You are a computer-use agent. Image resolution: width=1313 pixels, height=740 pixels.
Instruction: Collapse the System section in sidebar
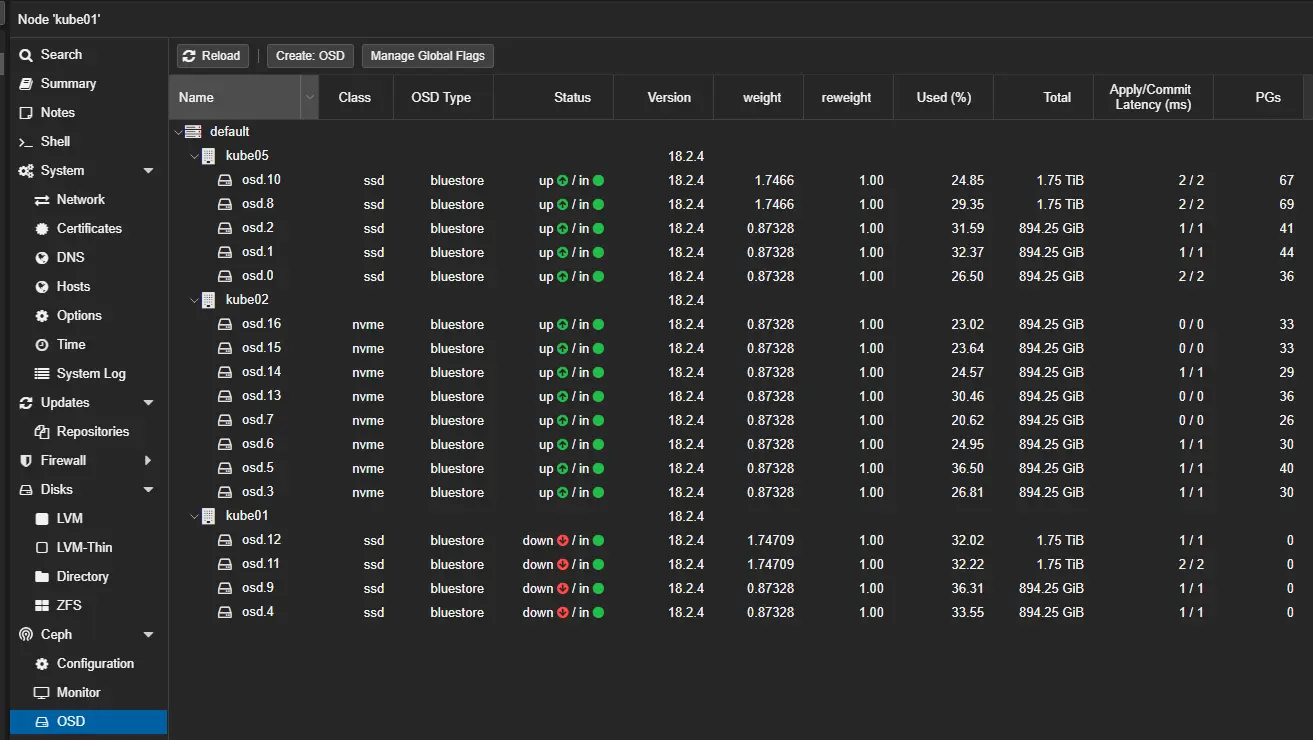tap(149, 171)
